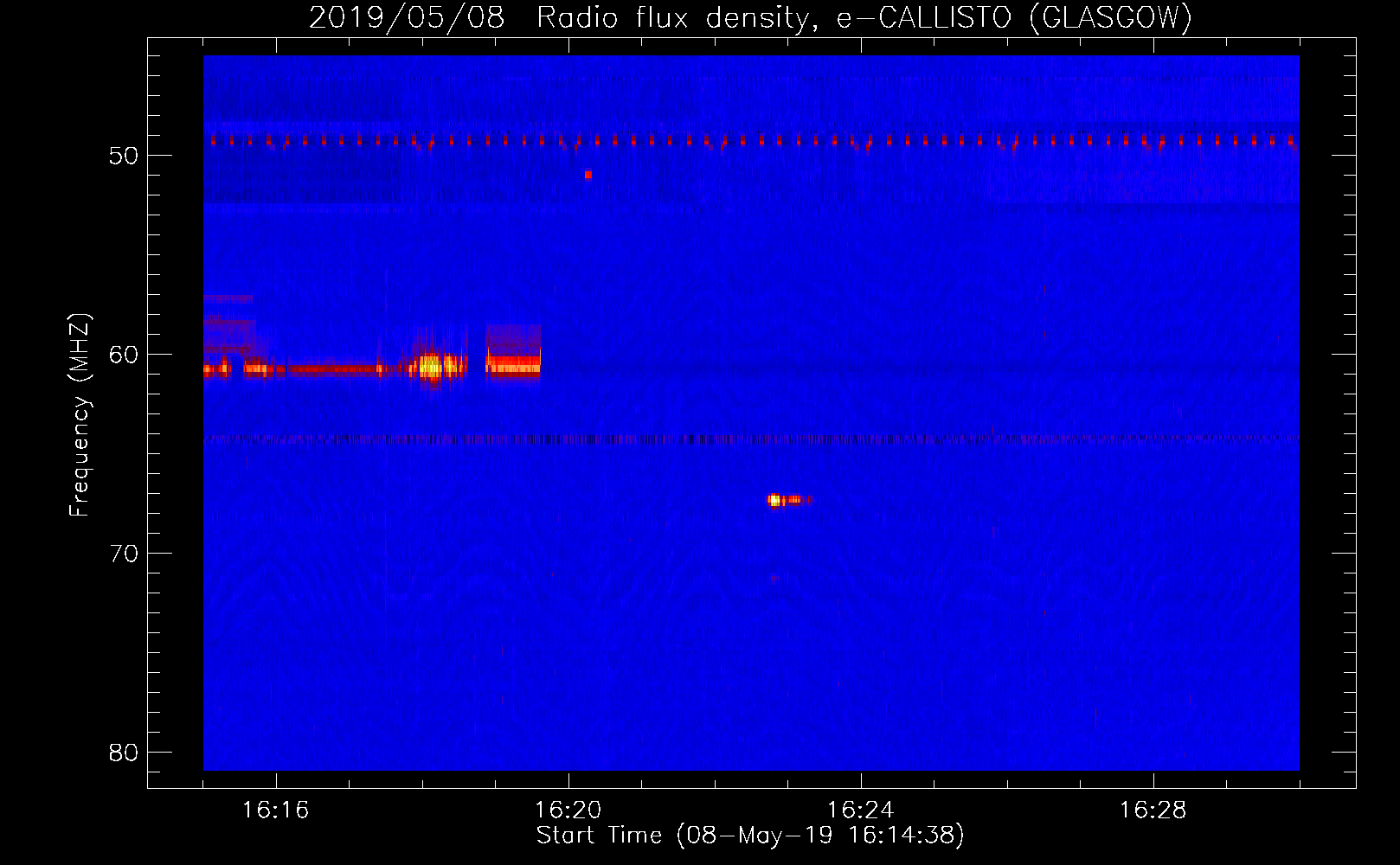This screenshot has width=1400, height=865.
Task: Click the 50 frequency tick label
Action: (x=124, y=156)
